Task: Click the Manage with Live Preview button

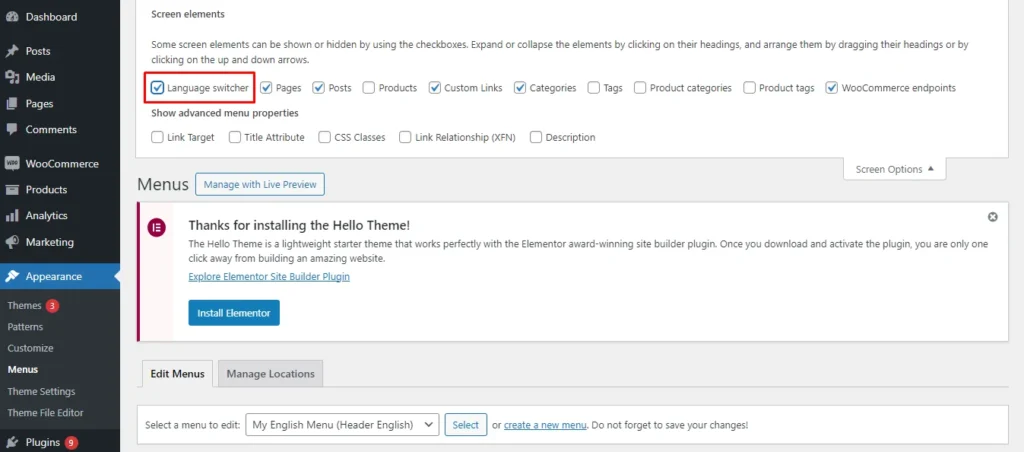Action: click(259, 184)
